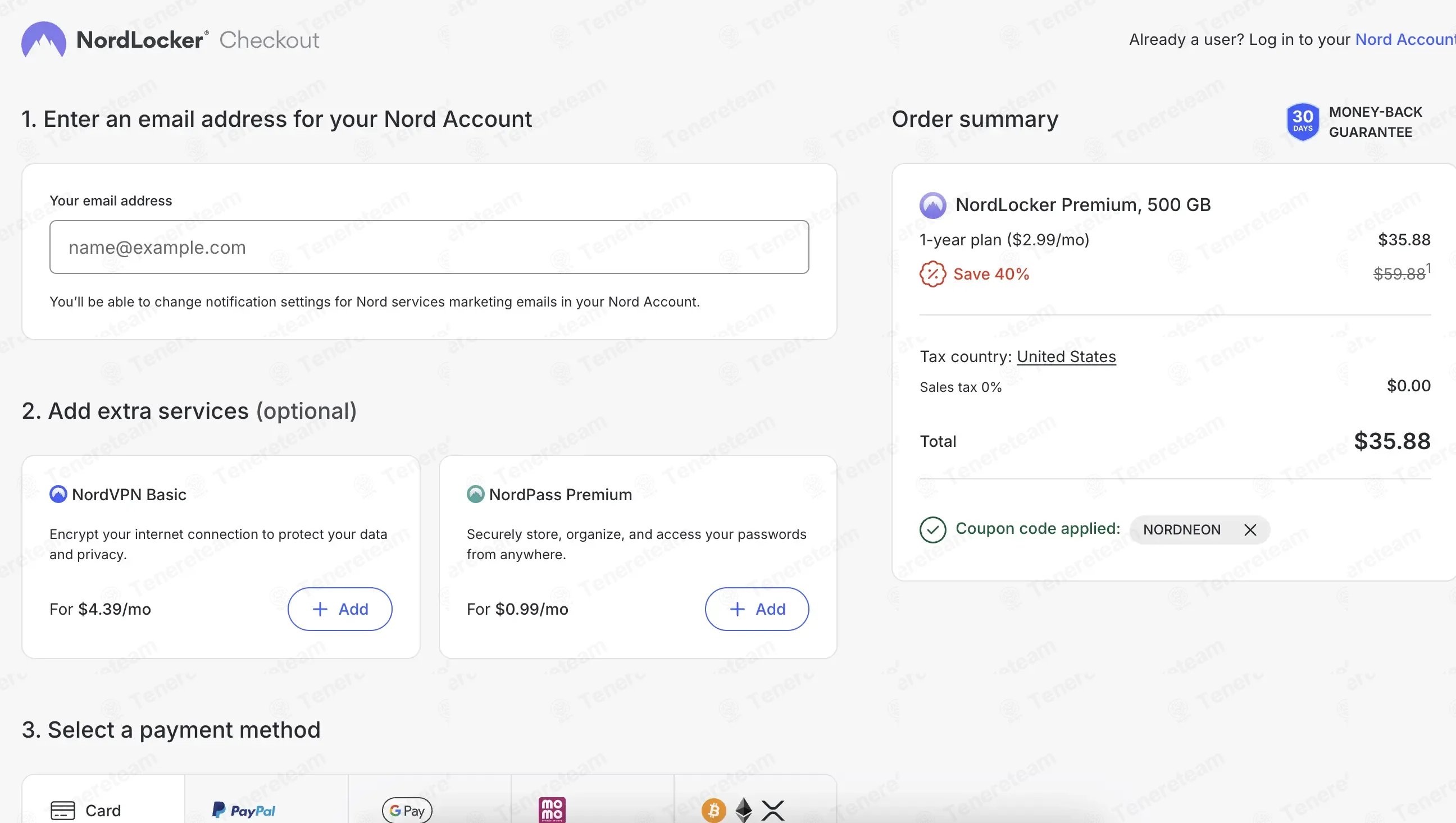Click the Bitcoin icon
Image resolution: width=1456 pixels, height=823 pixels.
[713, 811]
